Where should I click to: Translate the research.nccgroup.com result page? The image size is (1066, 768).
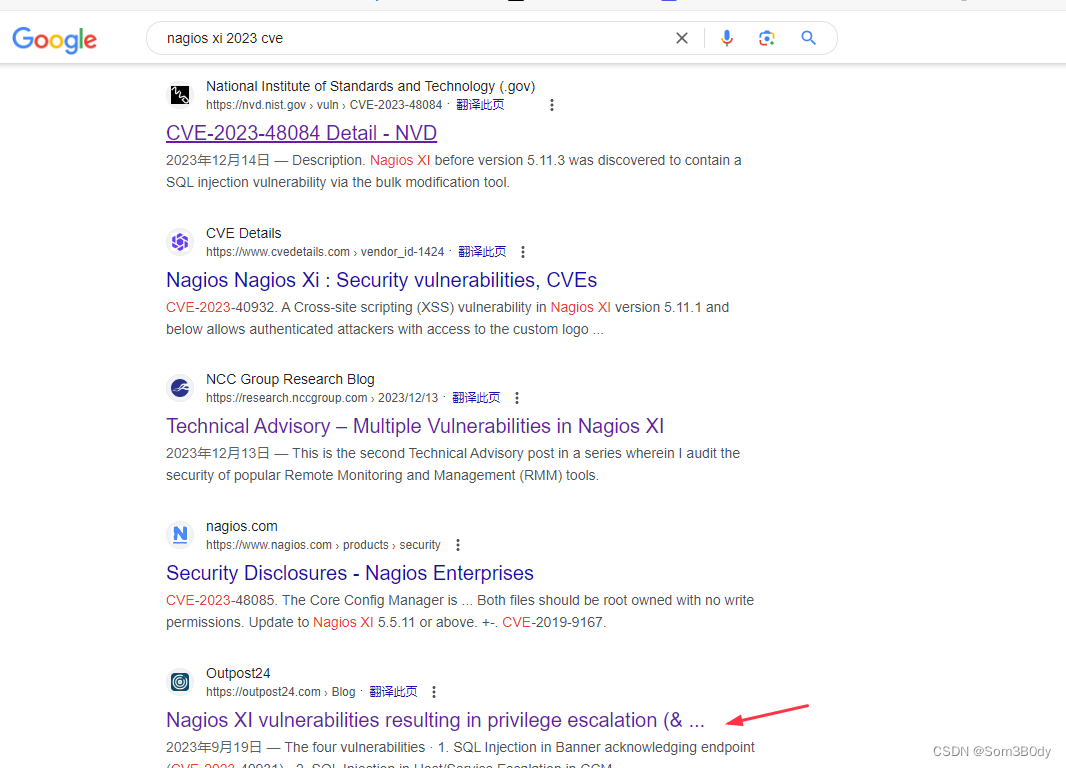tap(476, 398)
